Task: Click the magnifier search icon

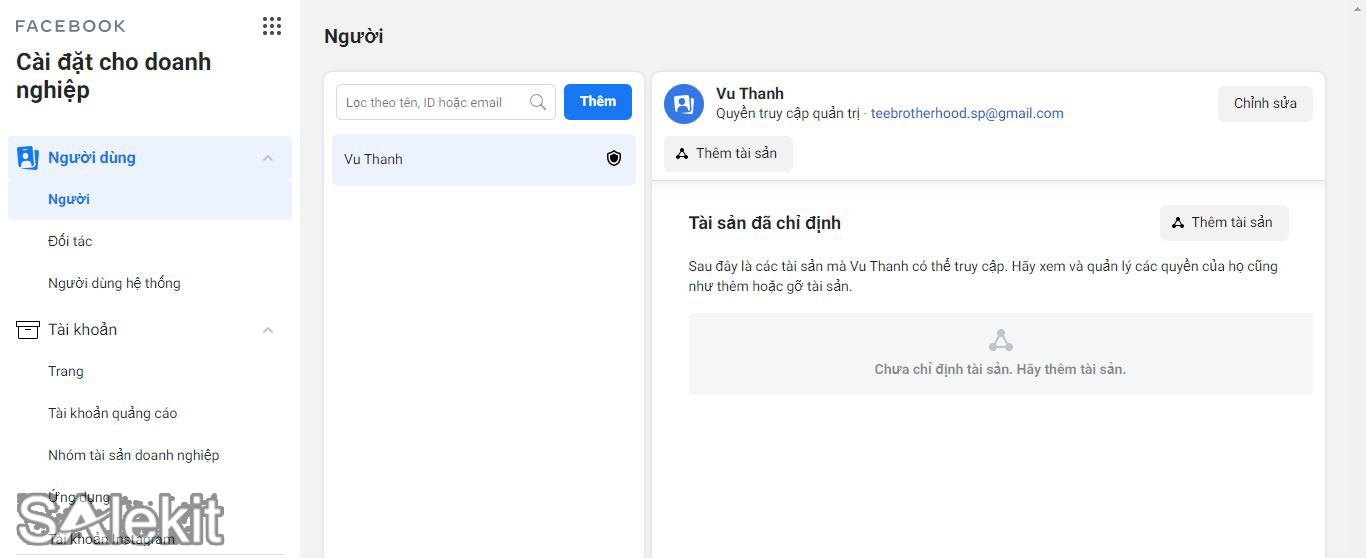Action: coord(538,102)
